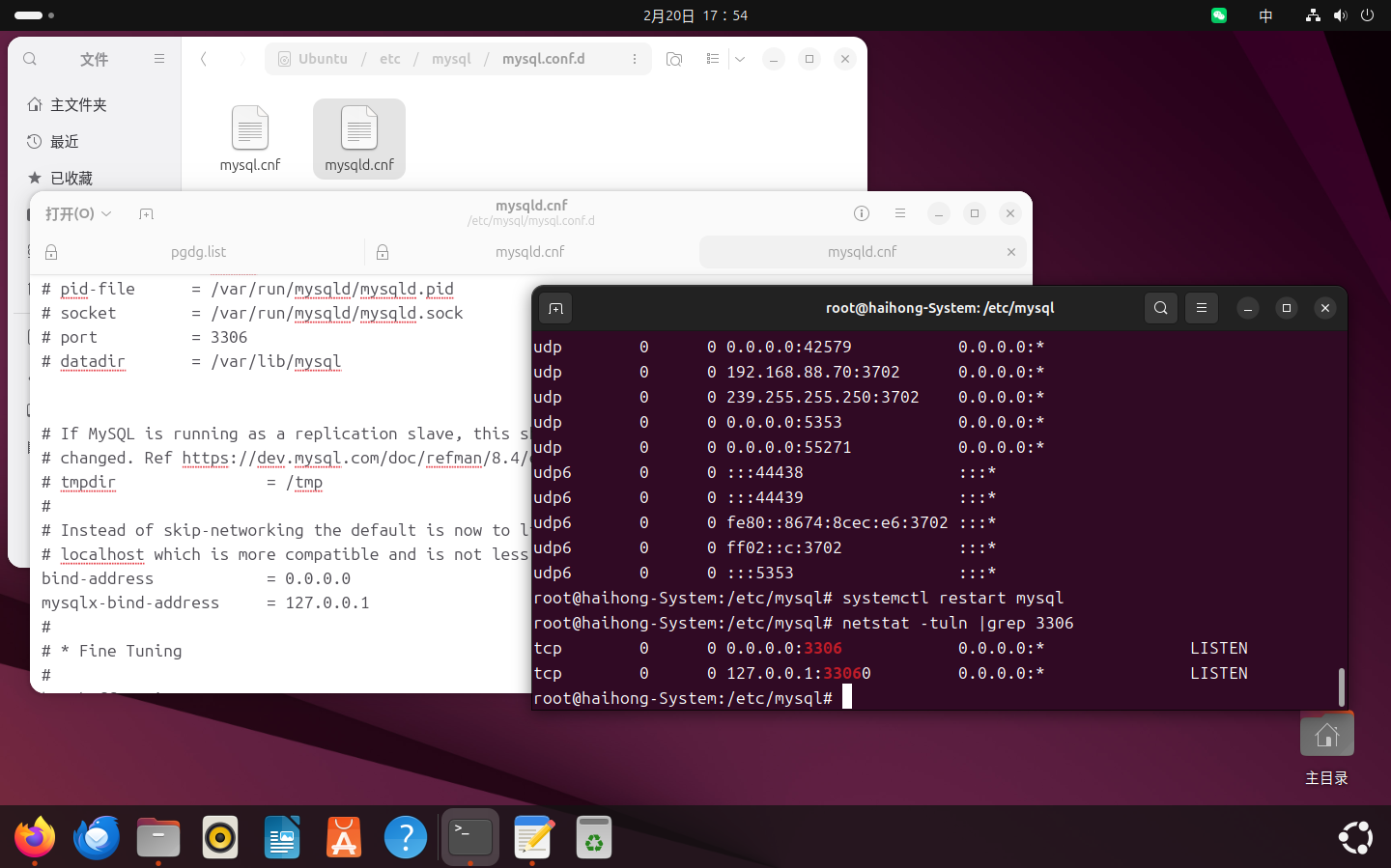This screenshot has height=868, width=1391.
Task: Open Help from dock
Action: point(406,837)
